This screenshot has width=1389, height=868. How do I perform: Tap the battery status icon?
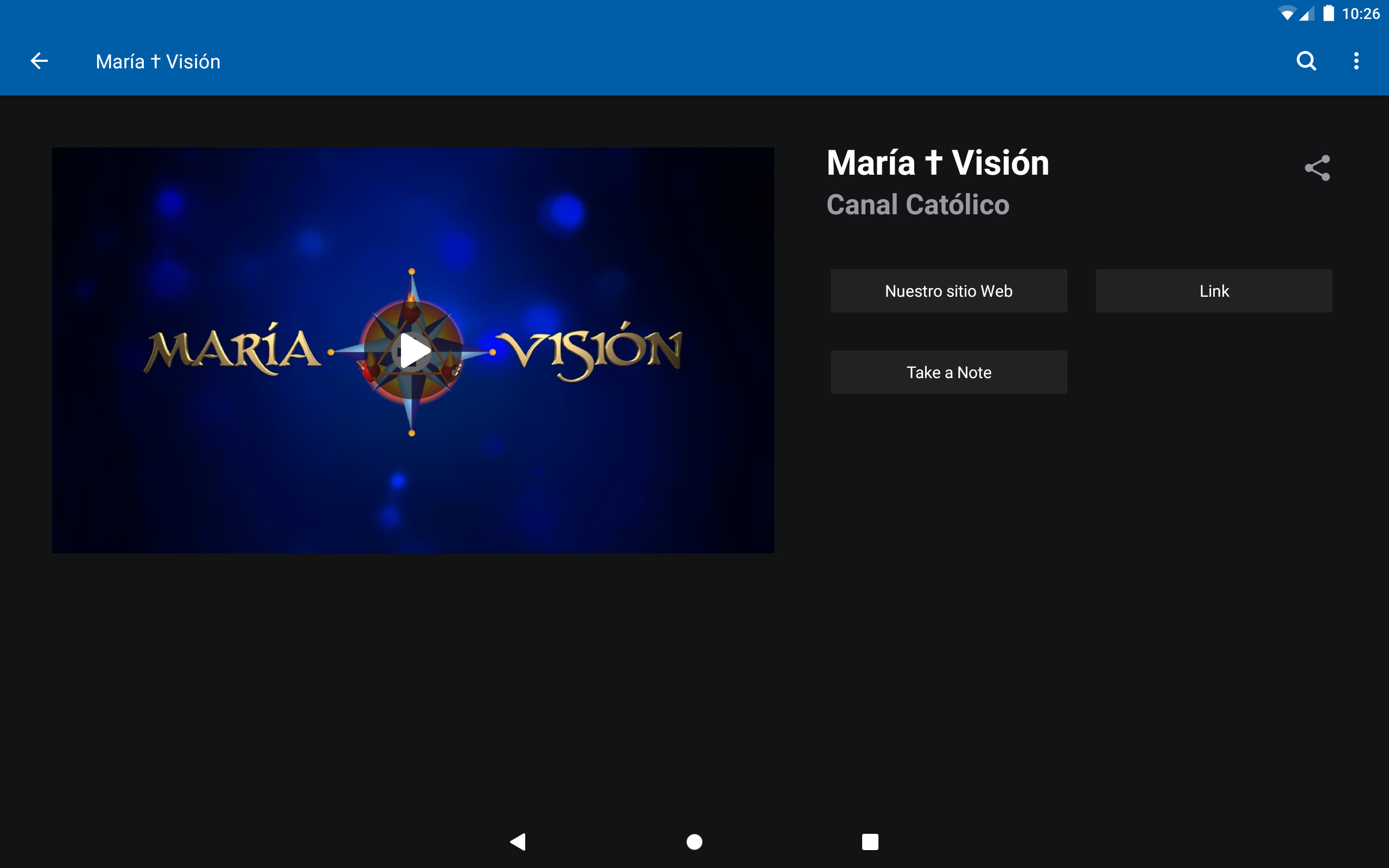coord(1328,13)
